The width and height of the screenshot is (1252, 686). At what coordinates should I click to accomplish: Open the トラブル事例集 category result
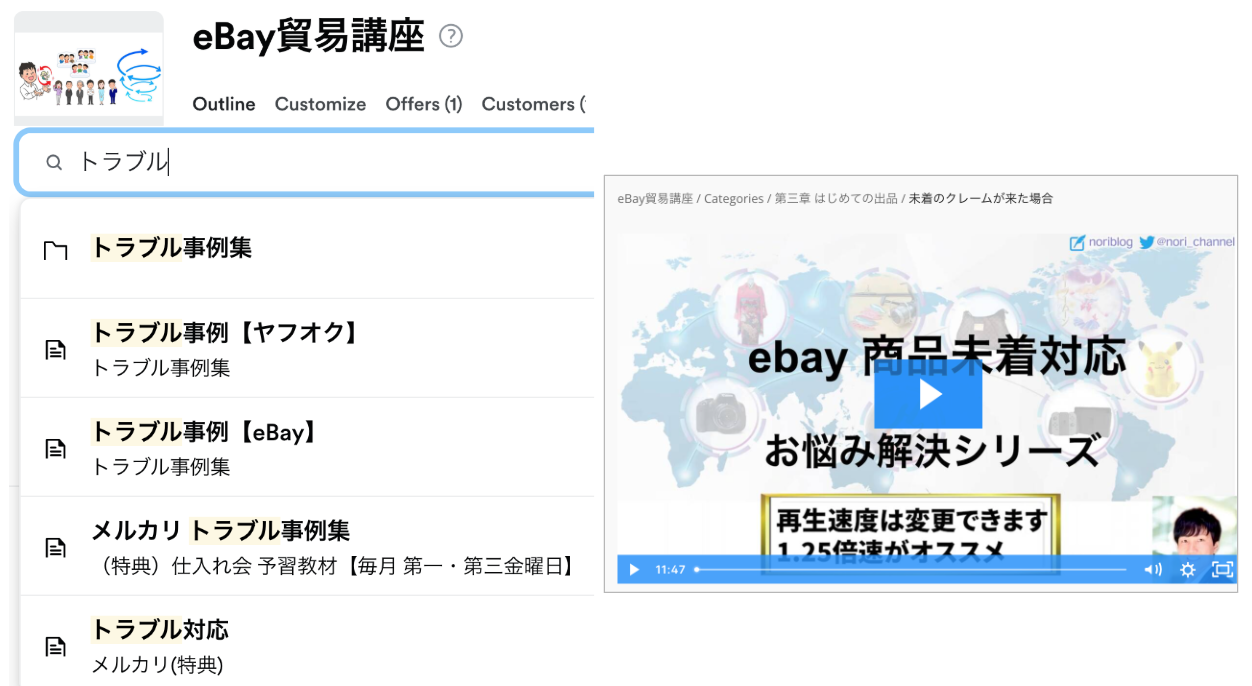(x=307, y=249)
